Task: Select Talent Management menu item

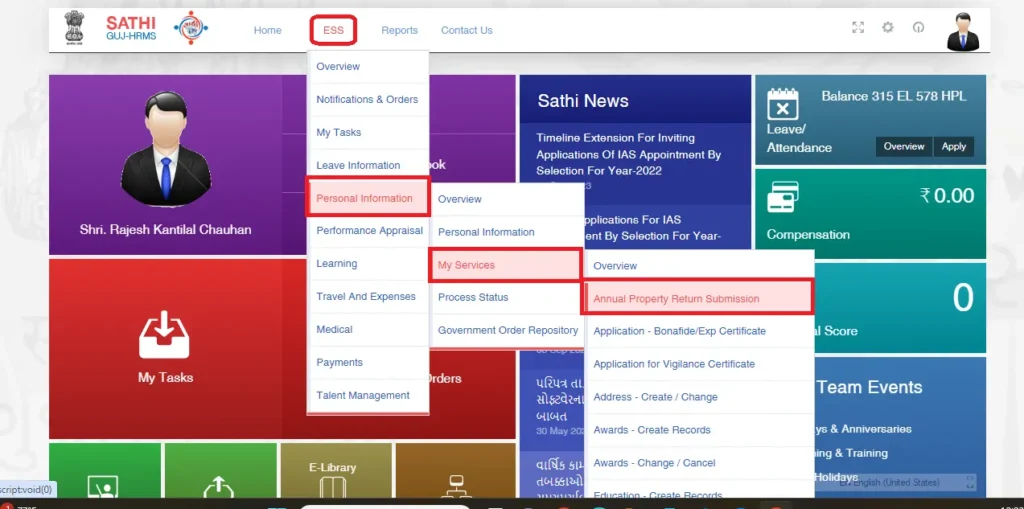Action: tap(368, 395)
